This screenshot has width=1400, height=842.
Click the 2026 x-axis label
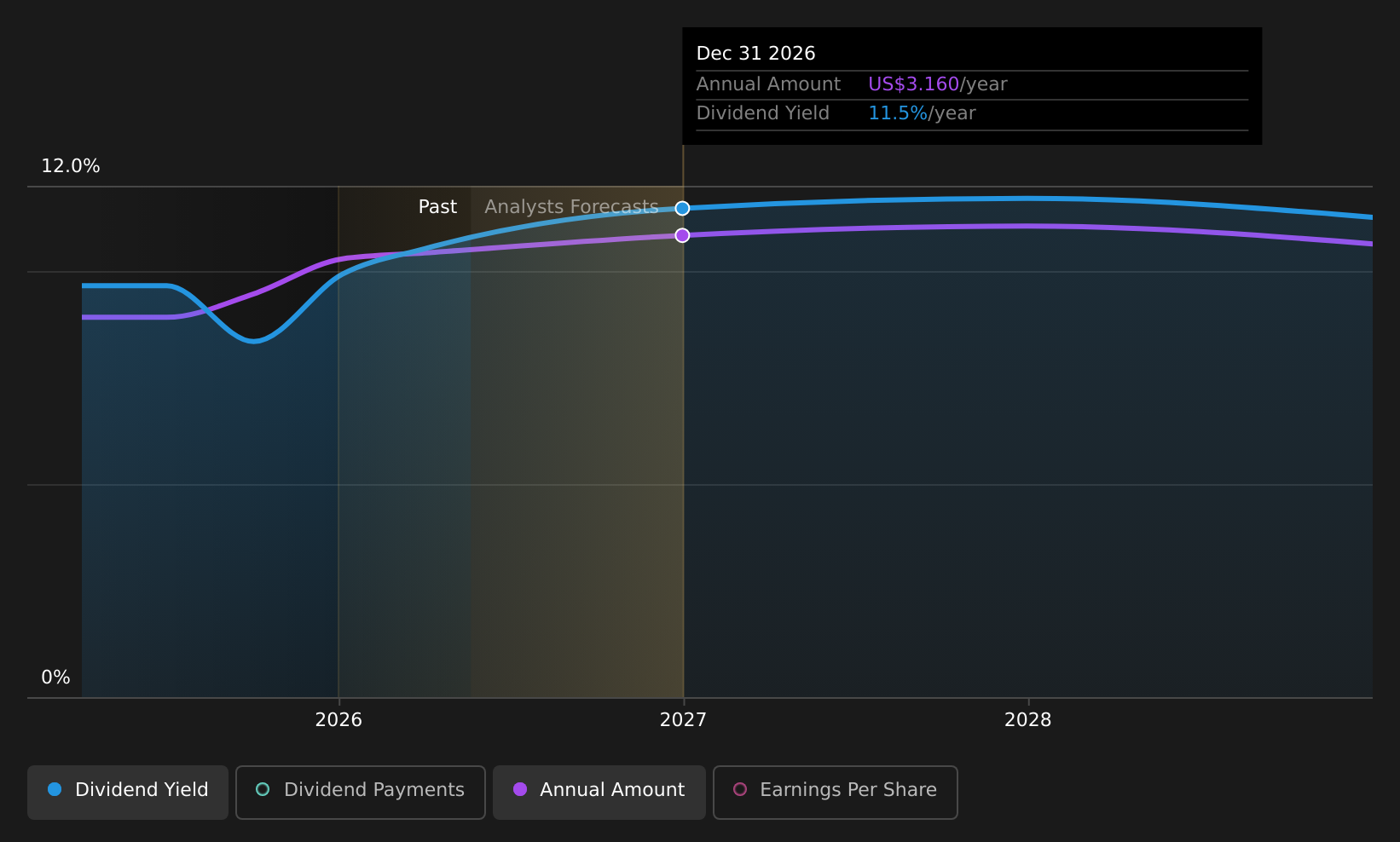point(338,719)
